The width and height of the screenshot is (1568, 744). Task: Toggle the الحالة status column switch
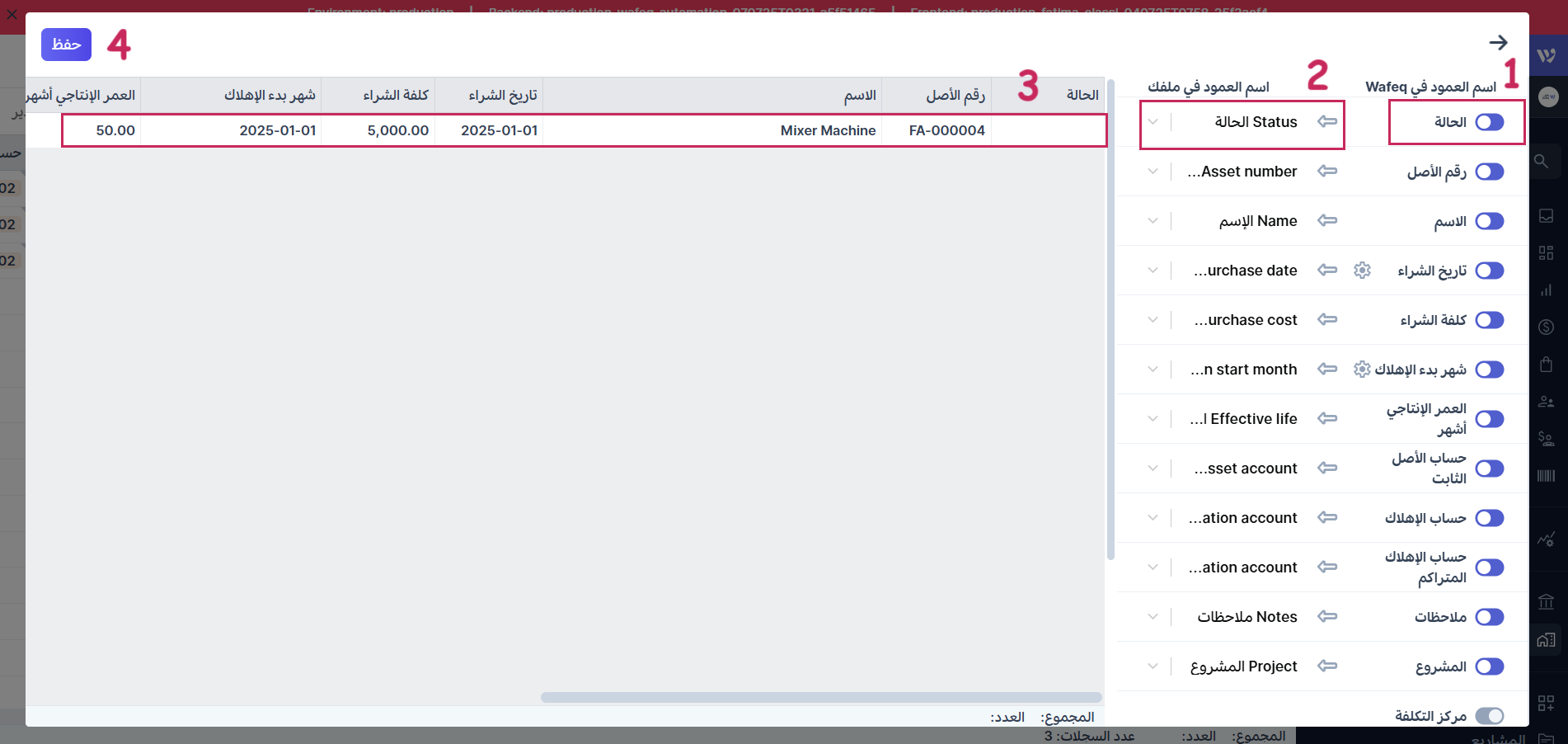point(1489,122)
